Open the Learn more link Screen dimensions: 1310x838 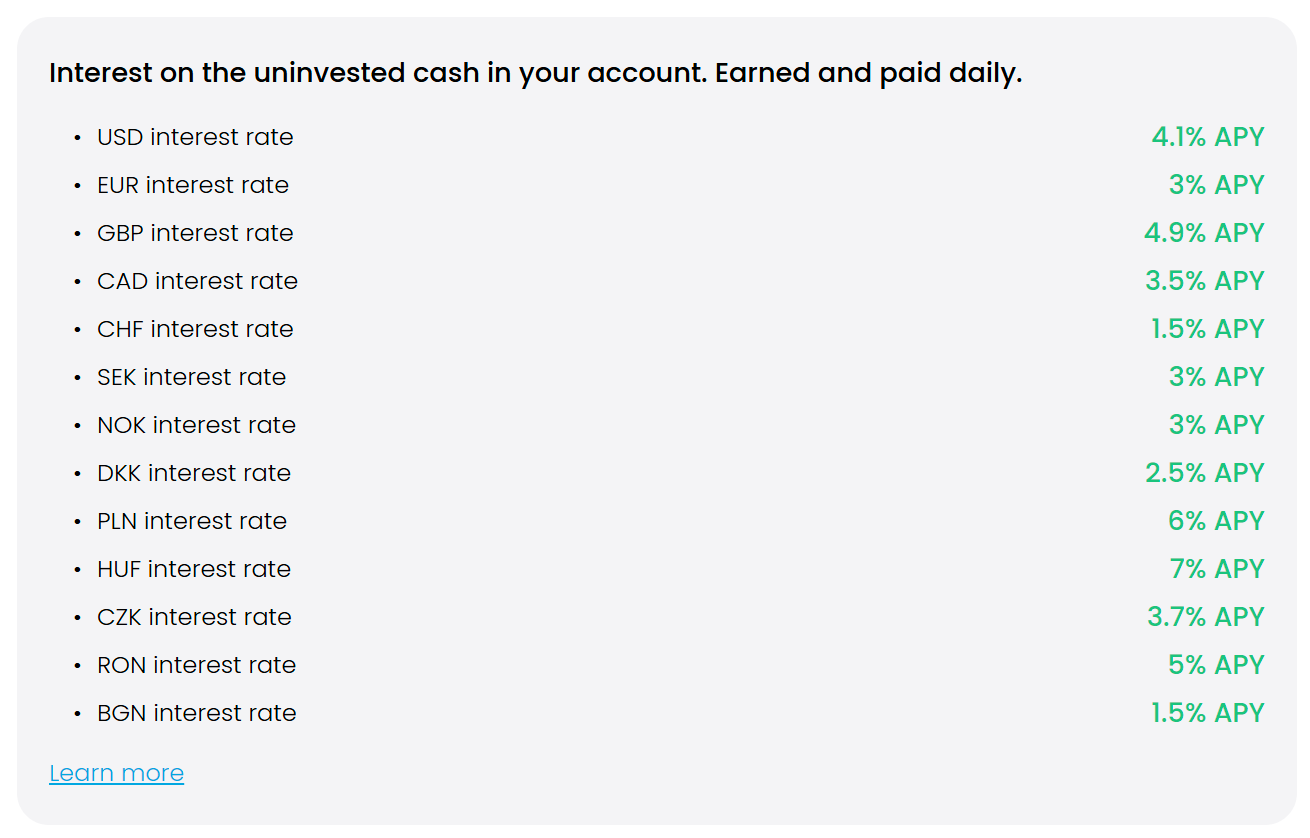[x=116, y=773]
